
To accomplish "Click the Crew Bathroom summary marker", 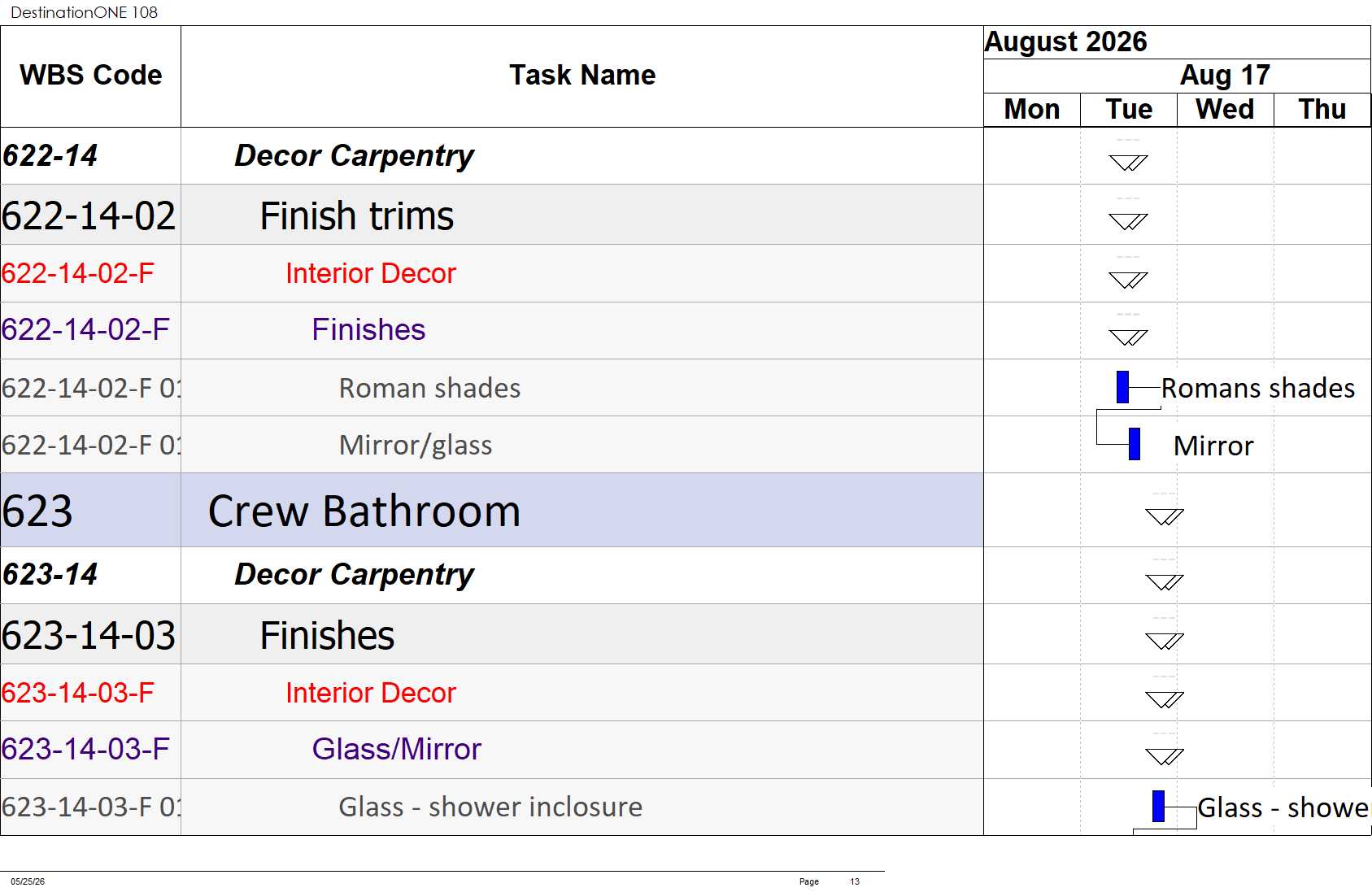I will pyautogui.click(x=1164, y=516).
